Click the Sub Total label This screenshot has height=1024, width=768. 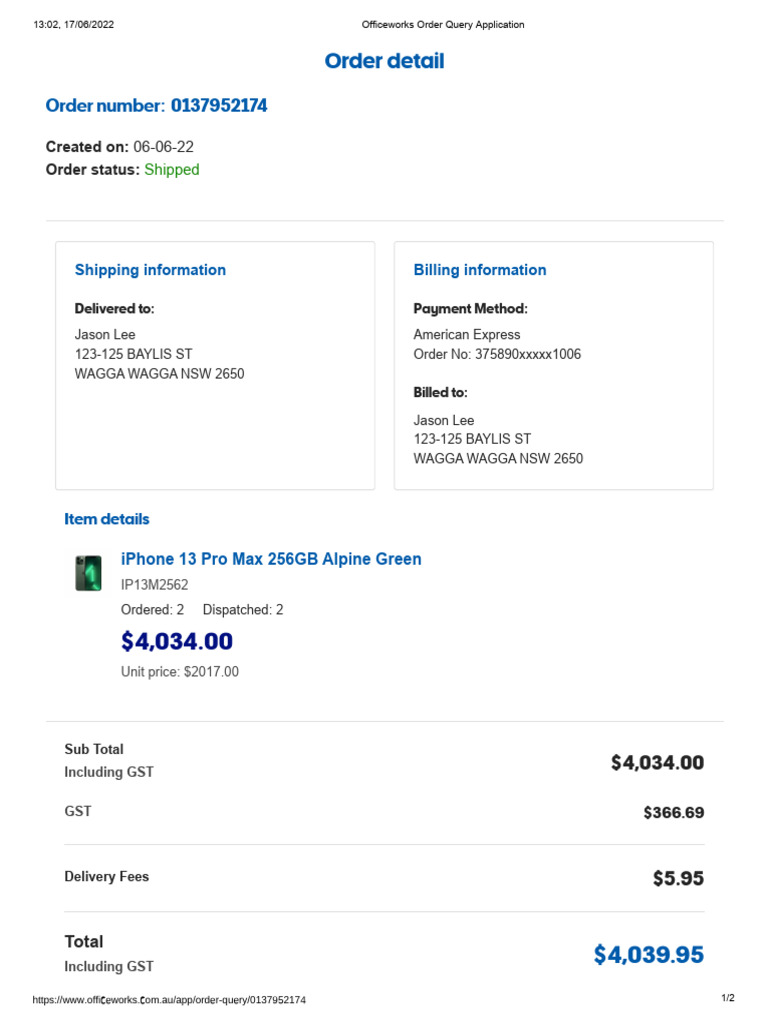point(93,749)
